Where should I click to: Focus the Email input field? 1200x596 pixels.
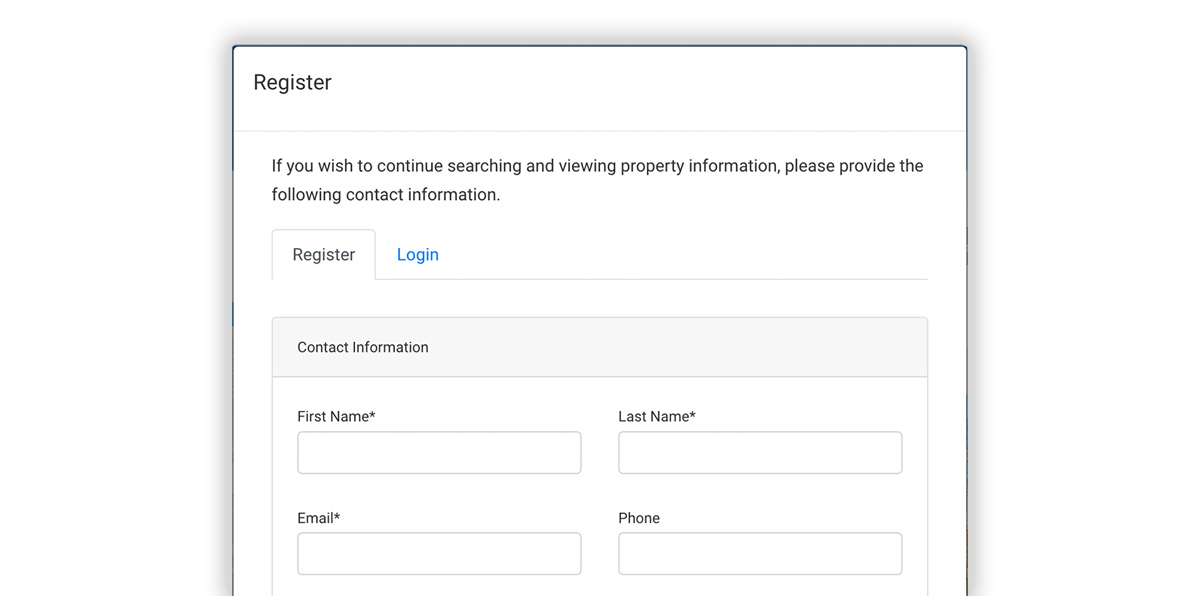(x=439, y=554)
